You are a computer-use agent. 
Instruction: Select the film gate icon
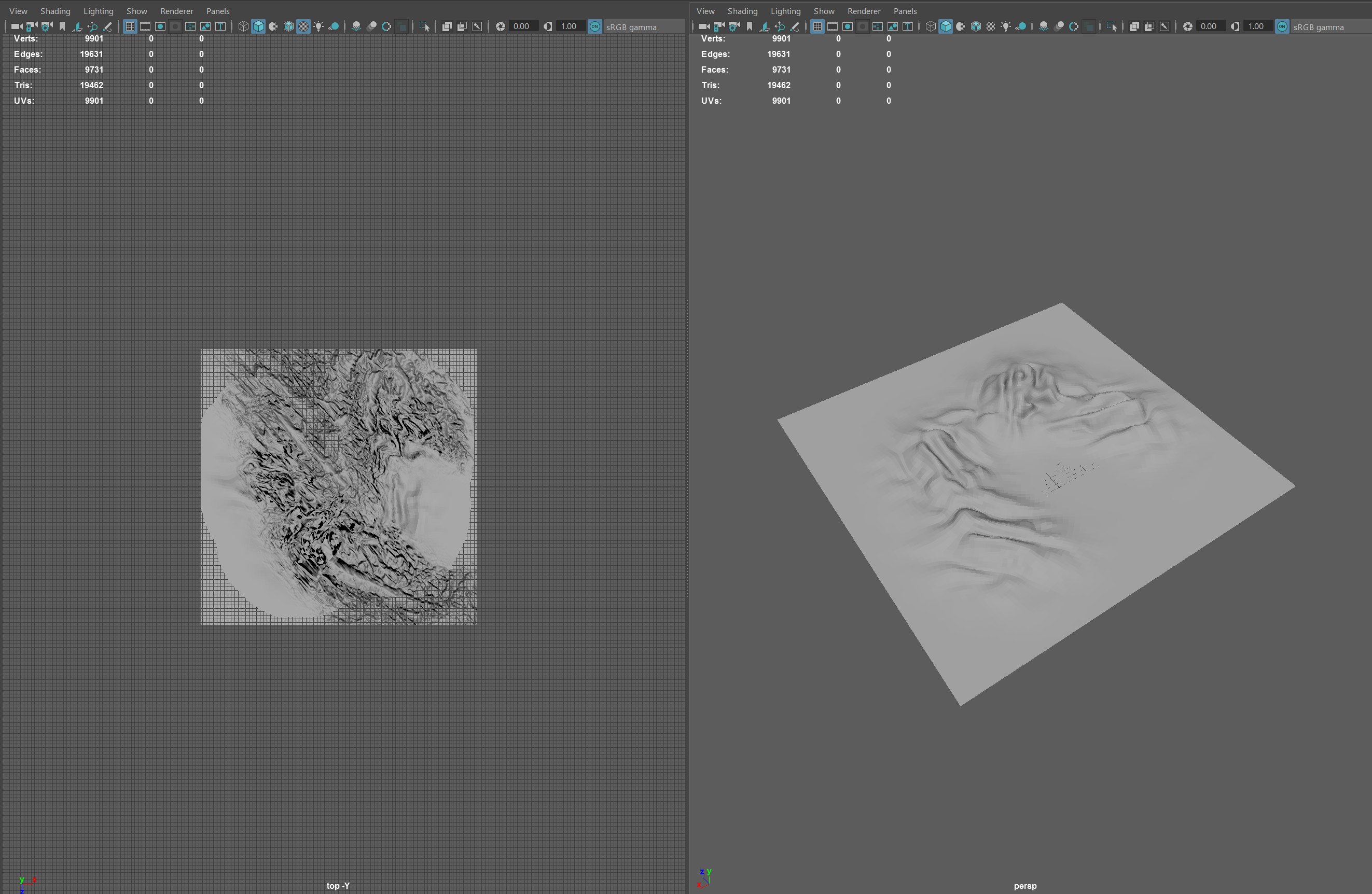(x=145, y=26)
